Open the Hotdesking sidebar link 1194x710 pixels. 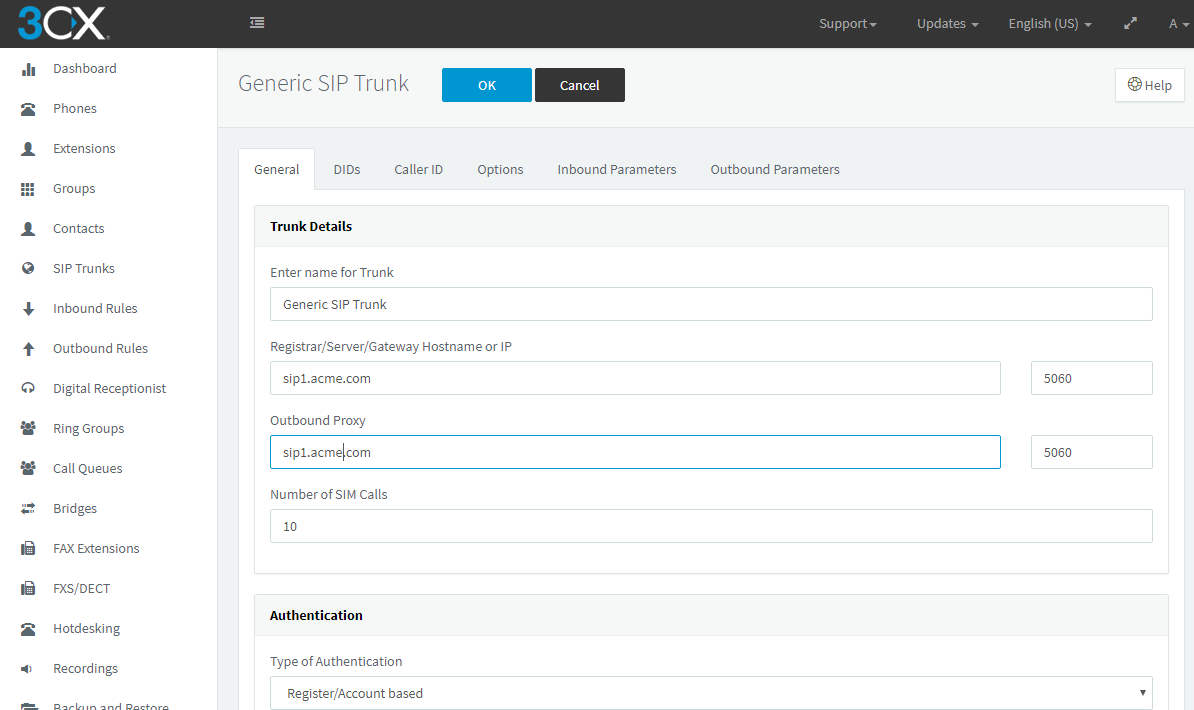[87, 628]
